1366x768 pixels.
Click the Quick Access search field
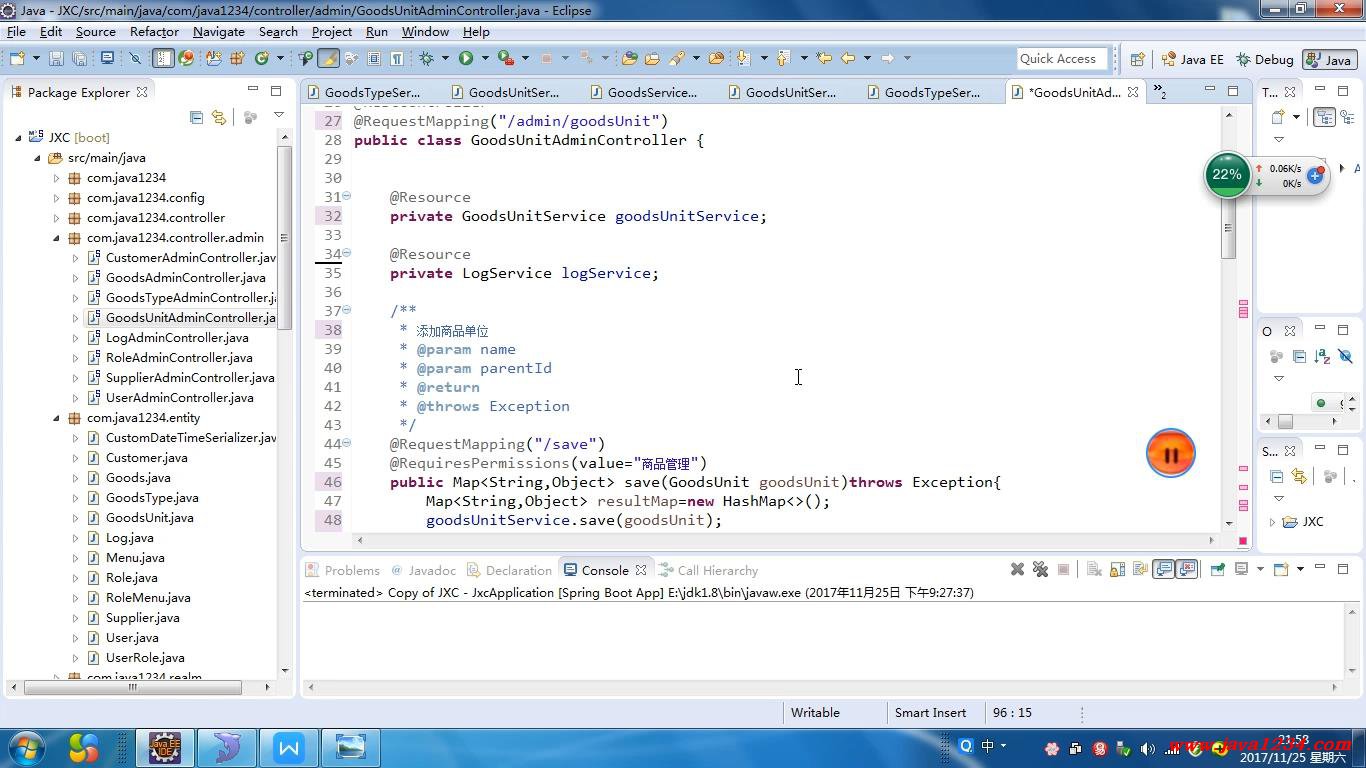click(1062, 59)
